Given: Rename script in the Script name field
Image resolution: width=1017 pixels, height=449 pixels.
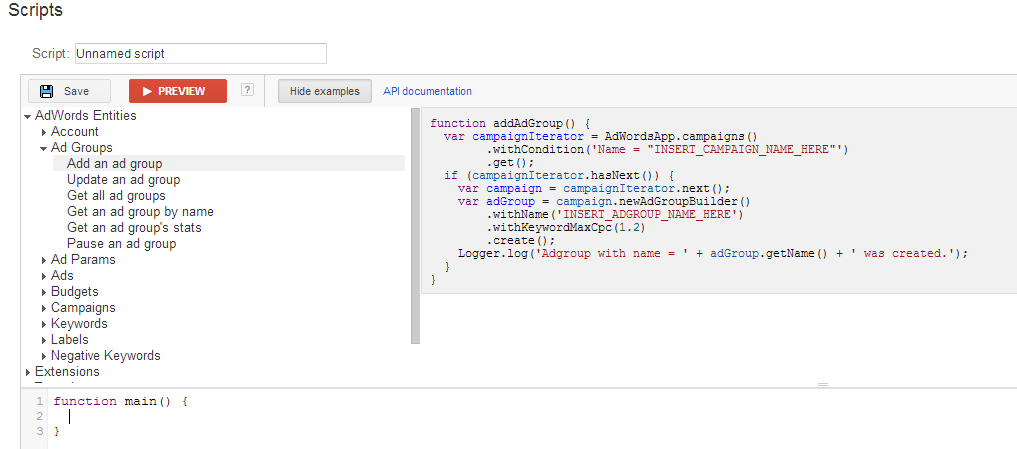Looking at the screenshot, I should coord(201,54).
